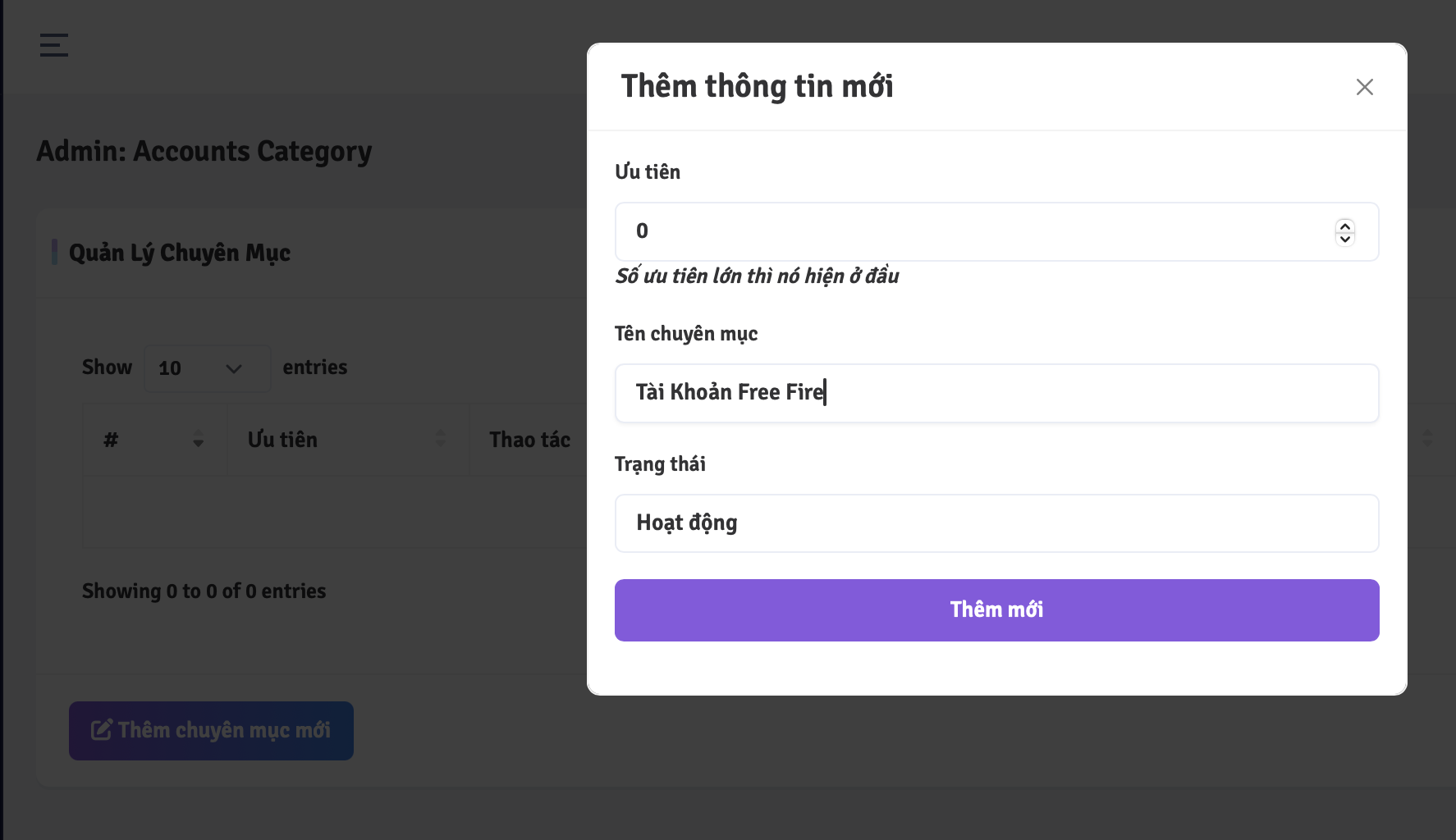
Task: Submit with the Thêm mới button
Action: coord(996,610)
